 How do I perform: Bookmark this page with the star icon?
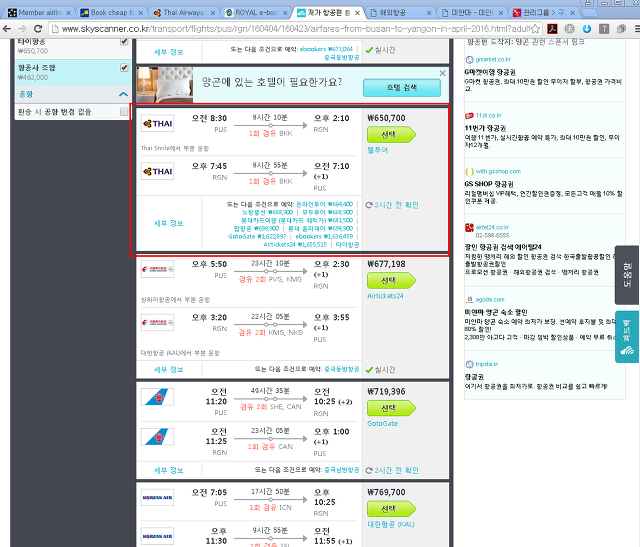tap(536, 29)
